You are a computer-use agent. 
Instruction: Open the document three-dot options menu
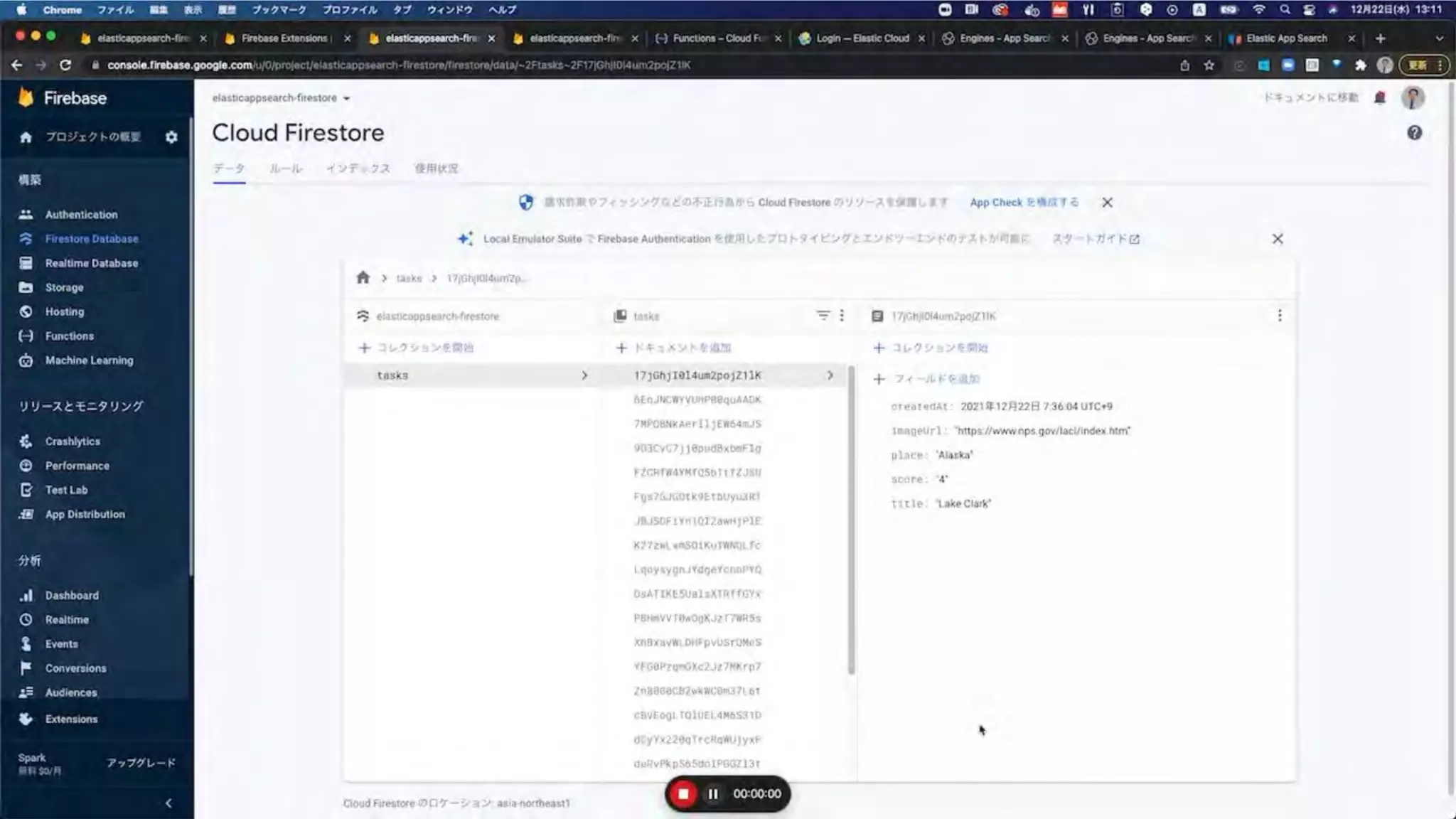click(x=1279, y=316)
